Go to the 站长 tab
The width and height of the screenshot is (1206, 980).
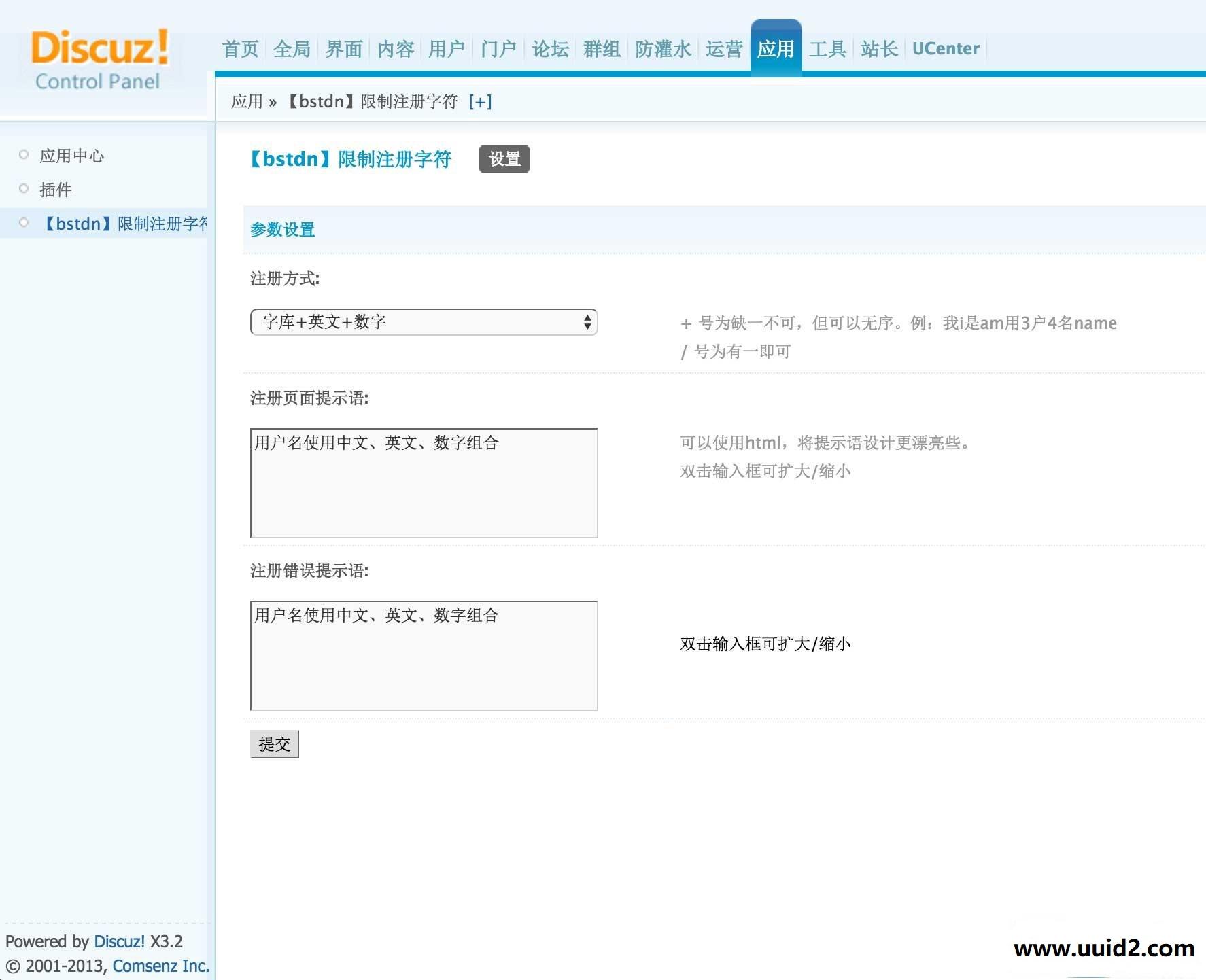(x=878, y=48)
